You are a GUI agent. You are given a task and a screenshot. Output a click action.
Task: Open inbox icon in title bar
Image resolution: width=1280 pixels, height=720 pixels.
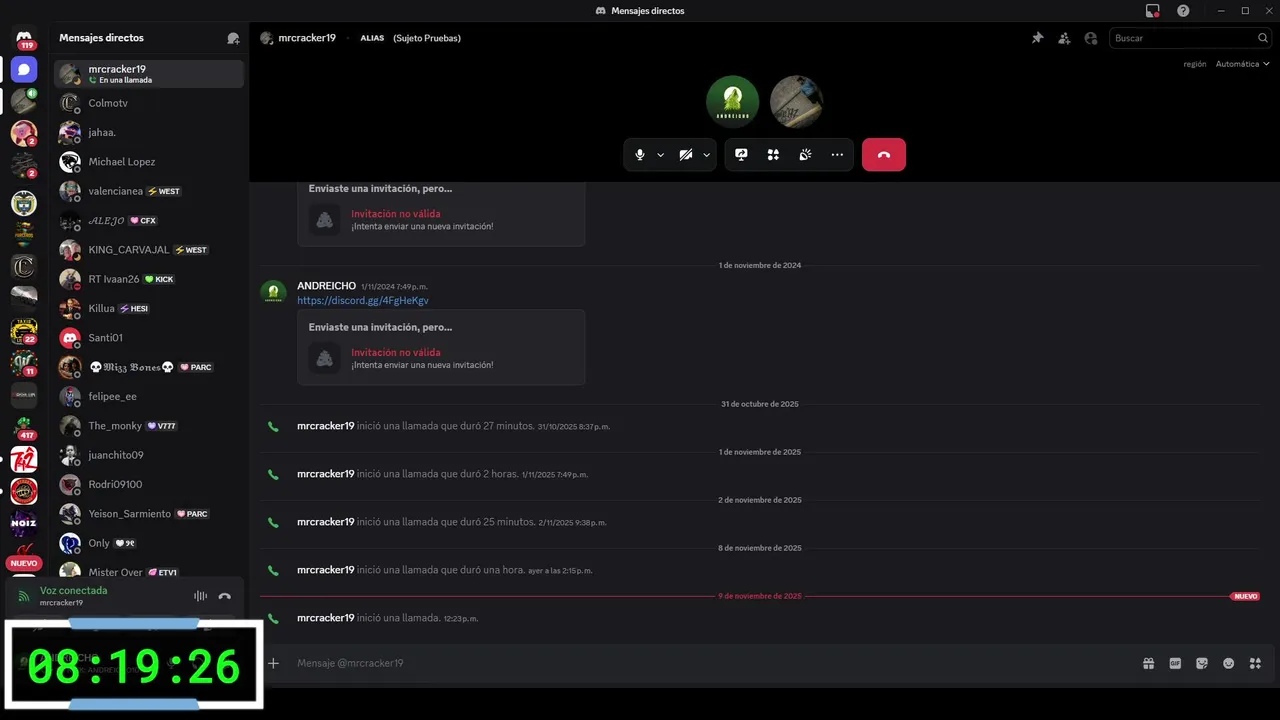pyautogui.click(x=1153, y=11)
